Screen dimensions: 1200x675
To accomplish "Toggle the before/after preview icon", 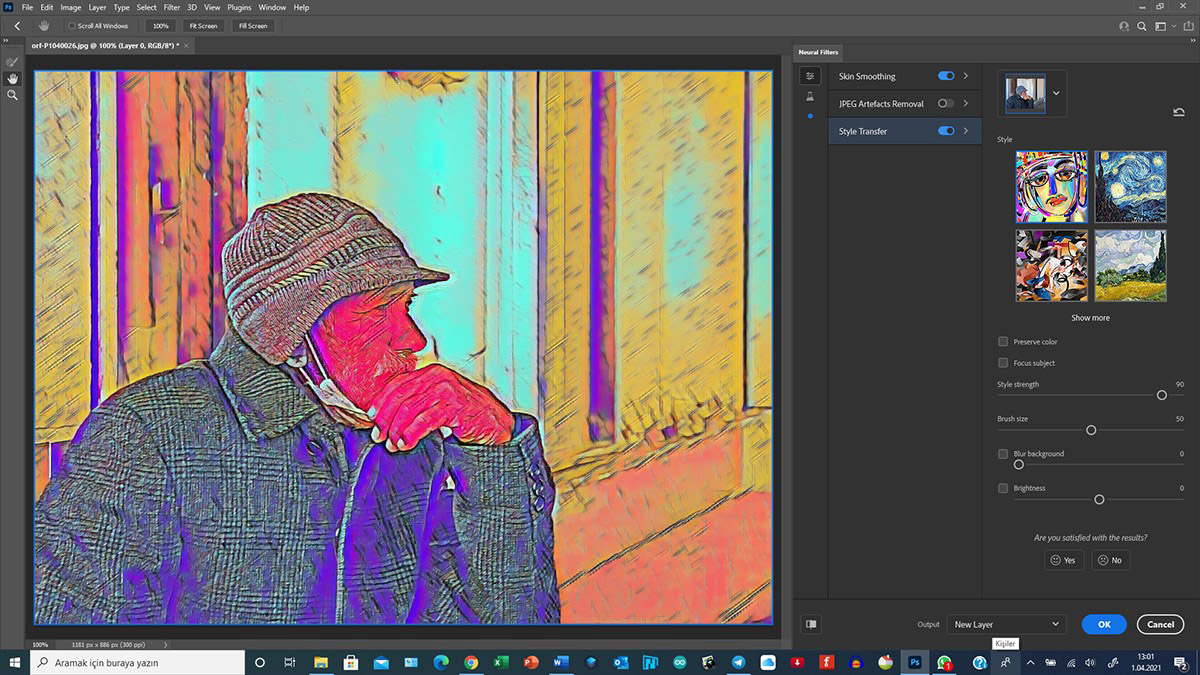I will tap(811, 624).
